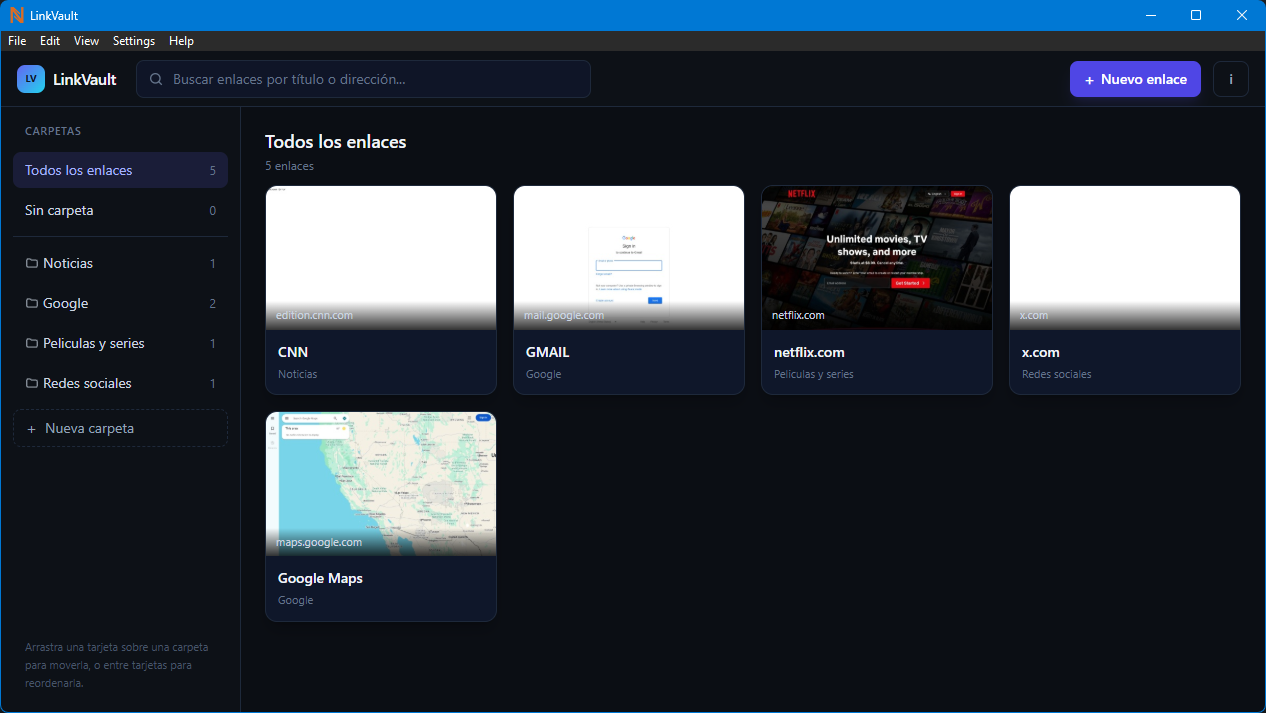Click the search magnifier icon
The width and height of the screenshot is (1266, 713).
(x=156, y=79)
